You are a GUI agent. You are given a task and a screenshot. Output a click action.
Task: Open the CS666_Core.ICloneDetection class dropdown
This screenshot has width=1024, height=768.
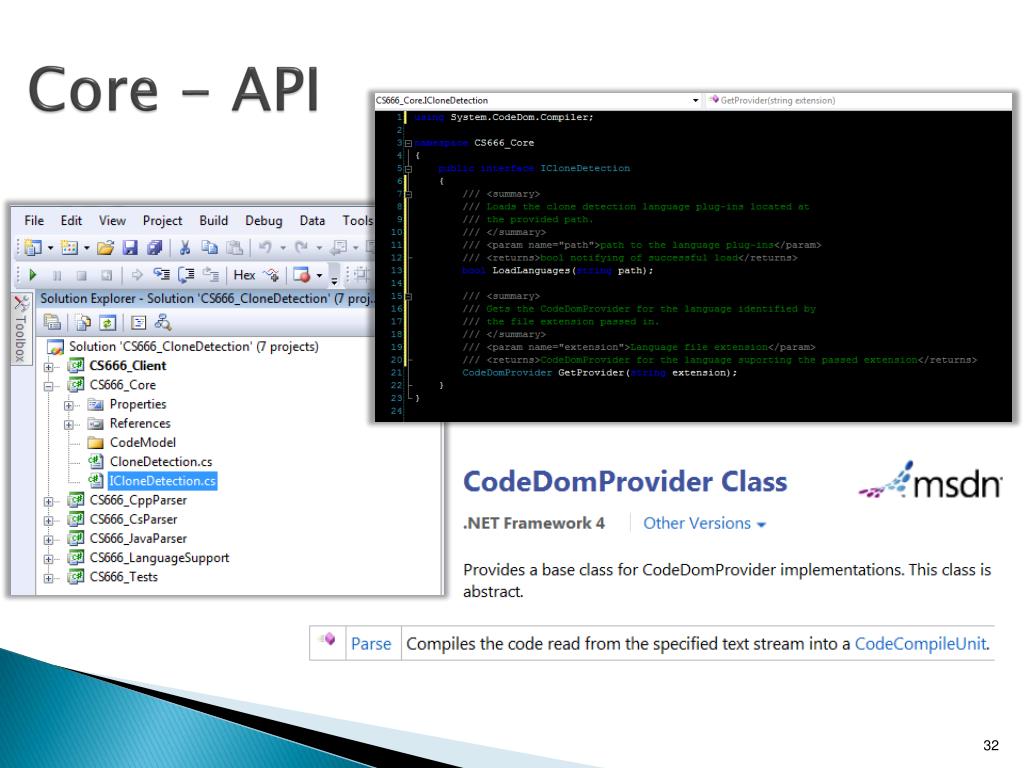point(696,101)
